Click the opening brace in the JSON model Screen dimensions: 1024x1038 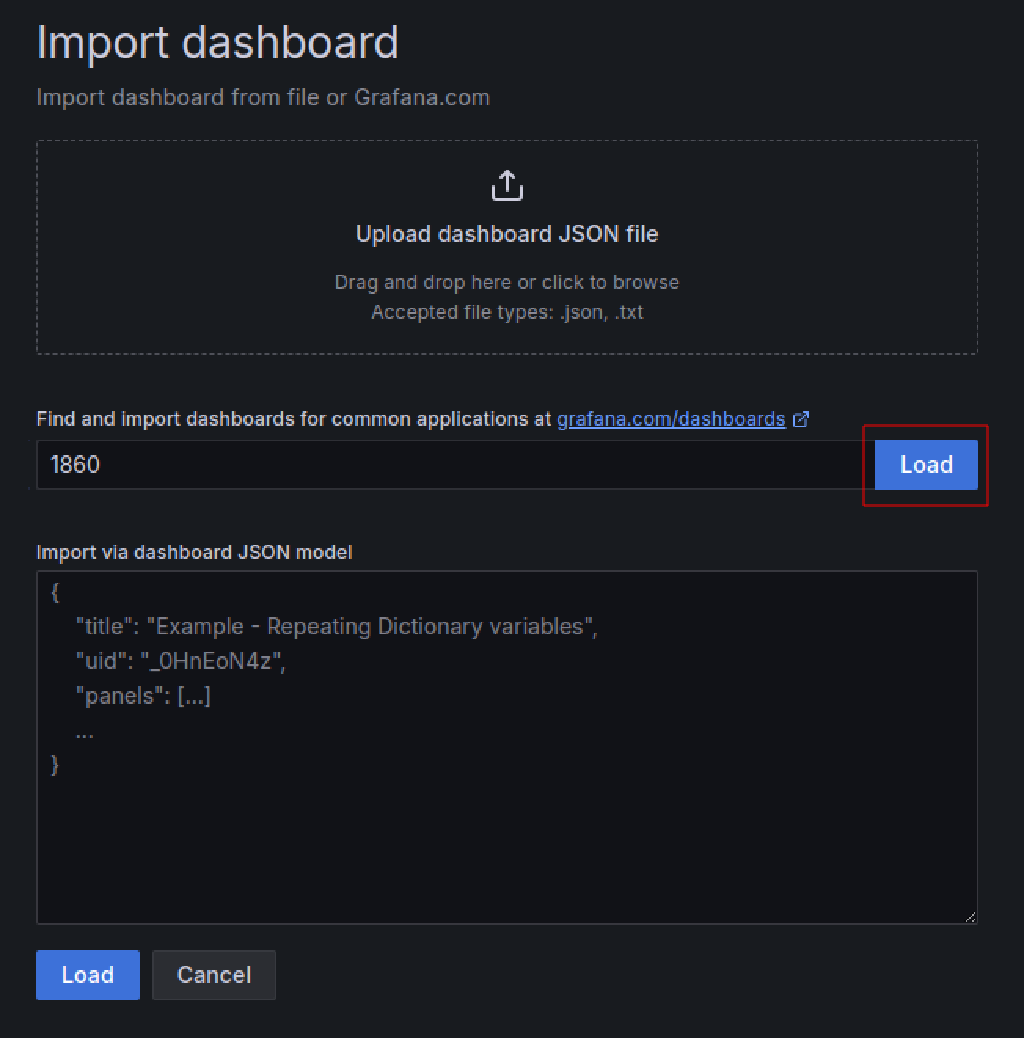[x=53, y=592]
